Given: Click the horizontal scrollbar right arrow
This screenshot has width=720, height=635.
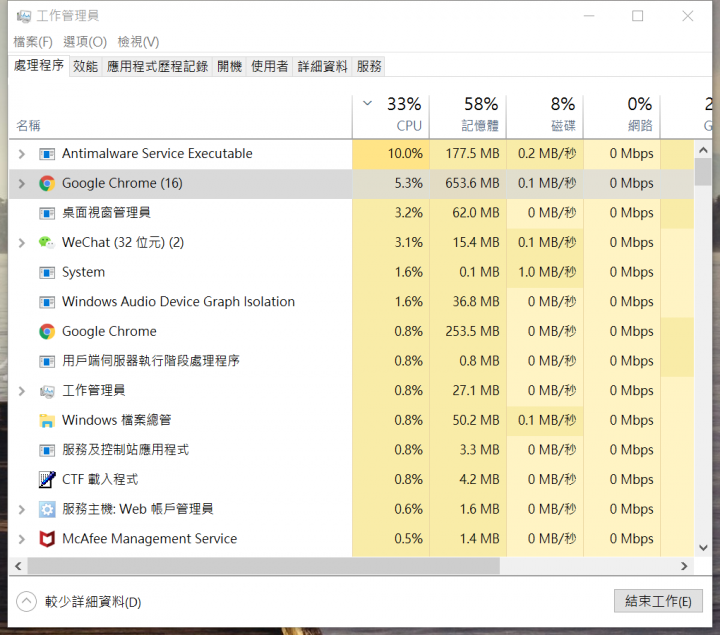Looking at the screenshot, I should (684, 566).
